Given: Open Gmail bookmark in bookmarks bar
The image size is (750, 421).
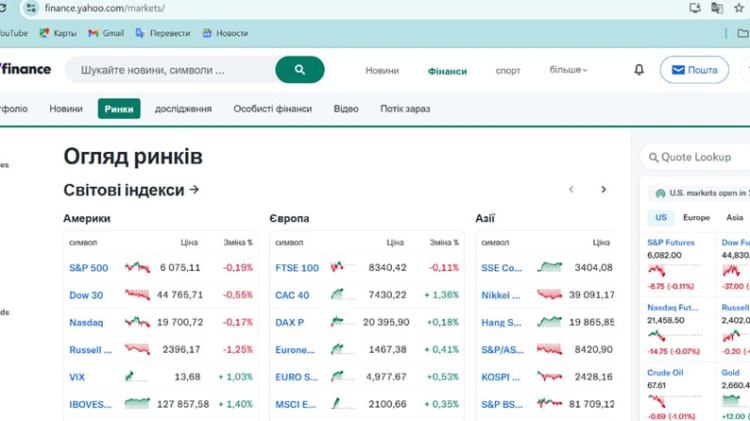Looking at the screenshot, I should coord(106,33).
